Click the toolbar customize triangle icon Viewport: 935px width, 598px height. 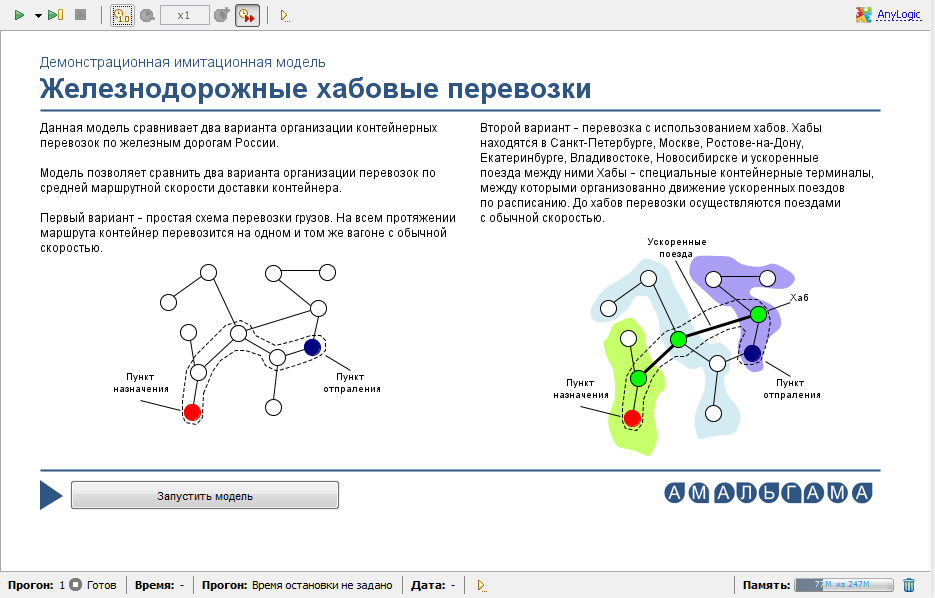[285, 16]
